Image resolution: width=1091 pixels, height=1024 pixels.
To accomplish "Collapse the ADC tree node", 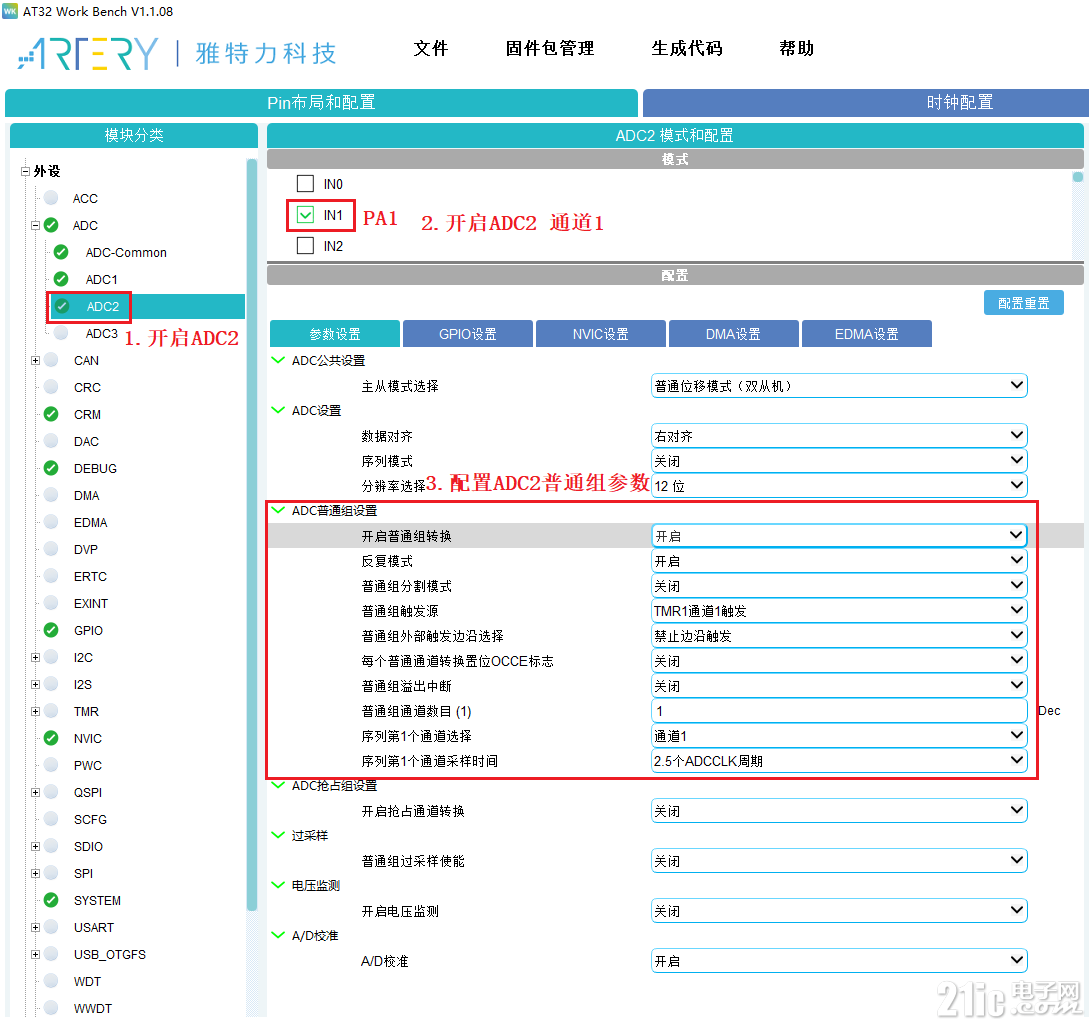I will [35, 225].
